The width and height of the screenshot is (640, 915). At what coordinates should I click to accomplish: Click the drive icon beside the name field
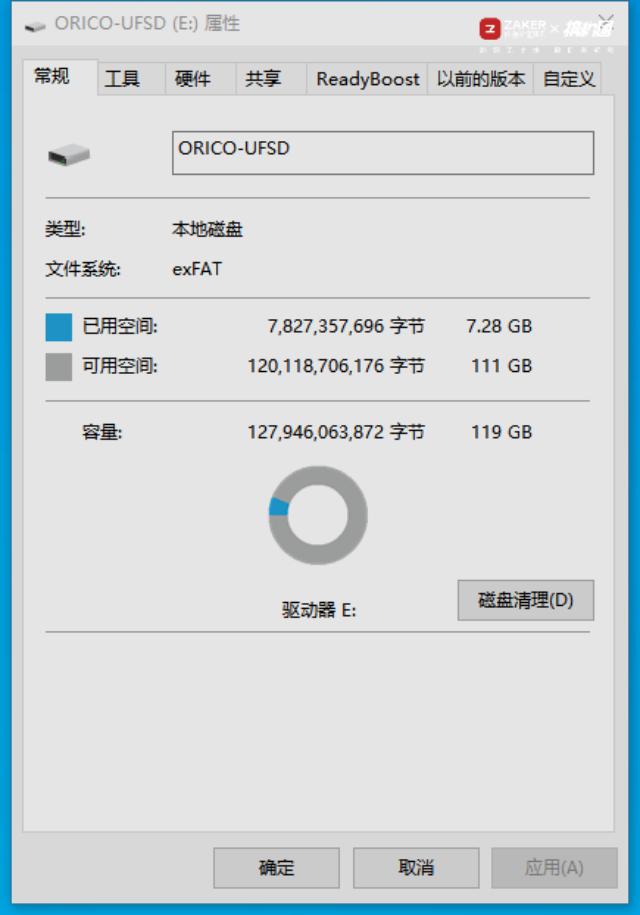pos(69,155)
